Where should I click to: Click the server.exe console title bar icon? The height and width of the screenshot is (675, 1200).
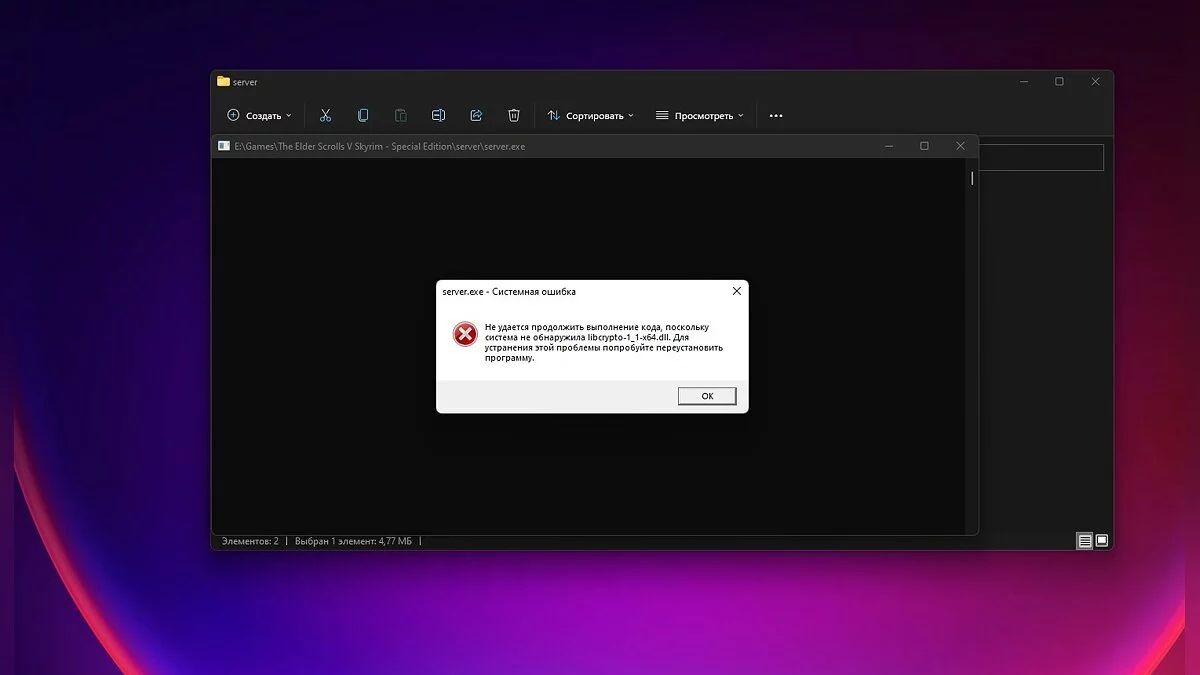coord(224,146)
